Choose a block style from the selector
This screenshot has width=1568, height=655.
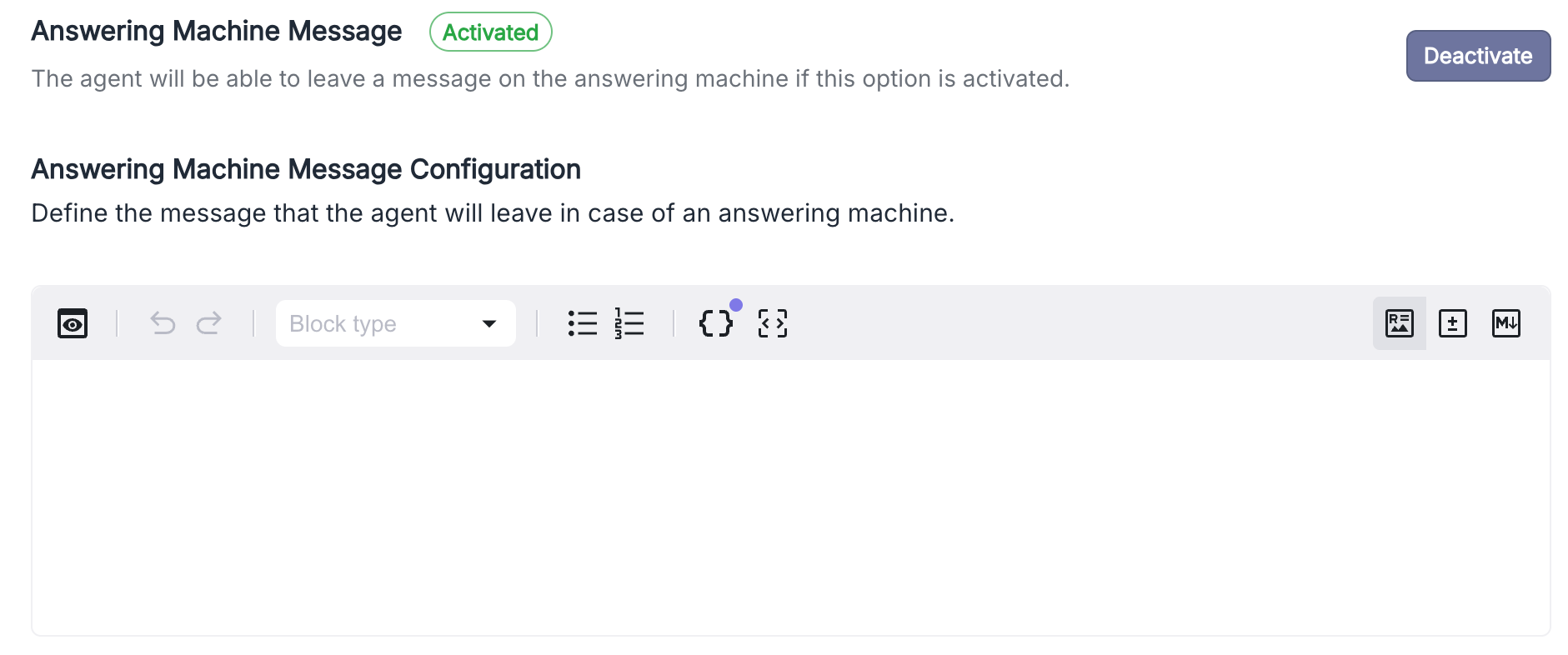coord(395,323)
